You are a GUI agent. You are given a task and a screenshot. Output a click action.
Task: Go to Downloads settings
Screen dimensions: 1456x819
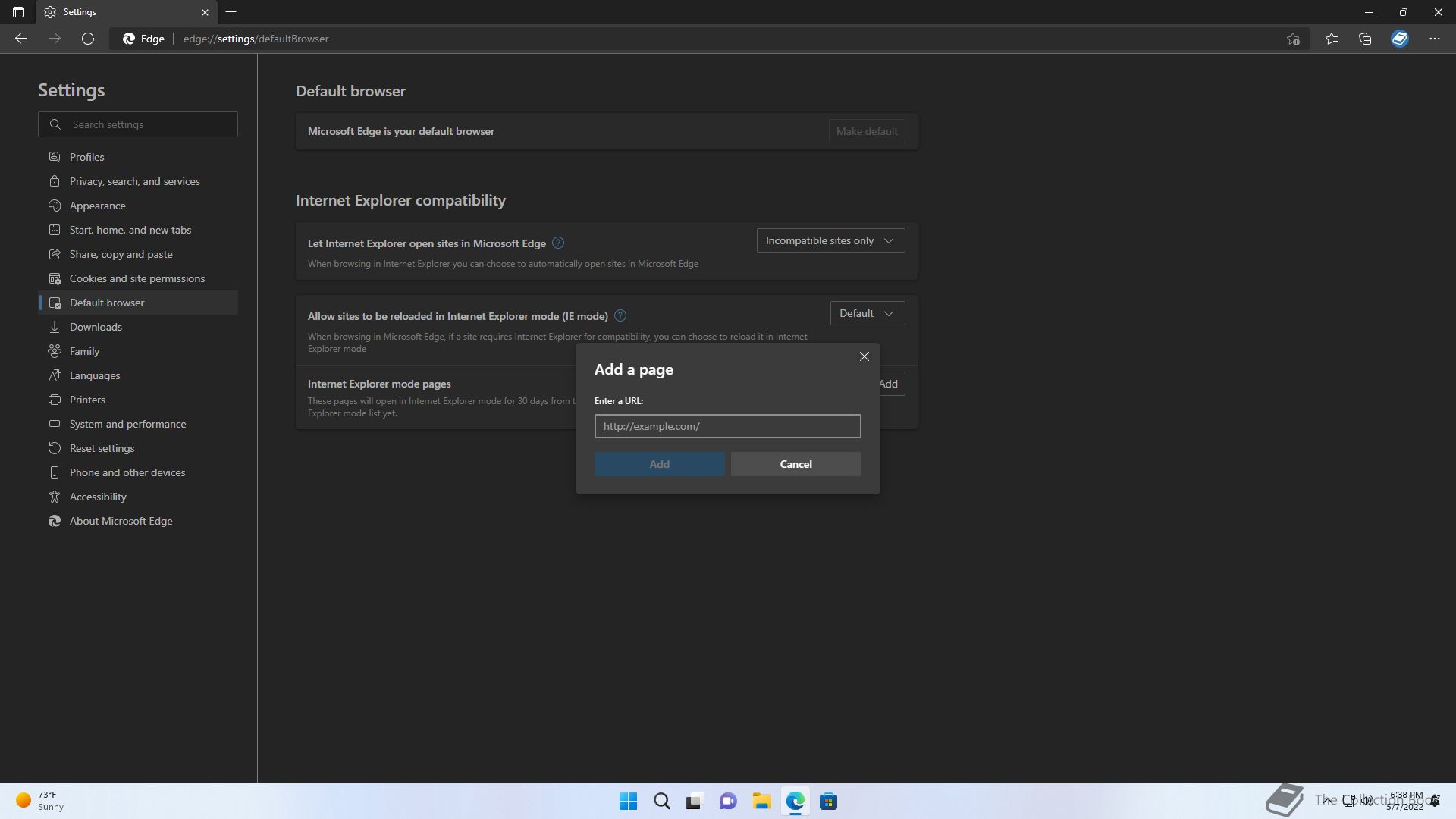[138, 327]
